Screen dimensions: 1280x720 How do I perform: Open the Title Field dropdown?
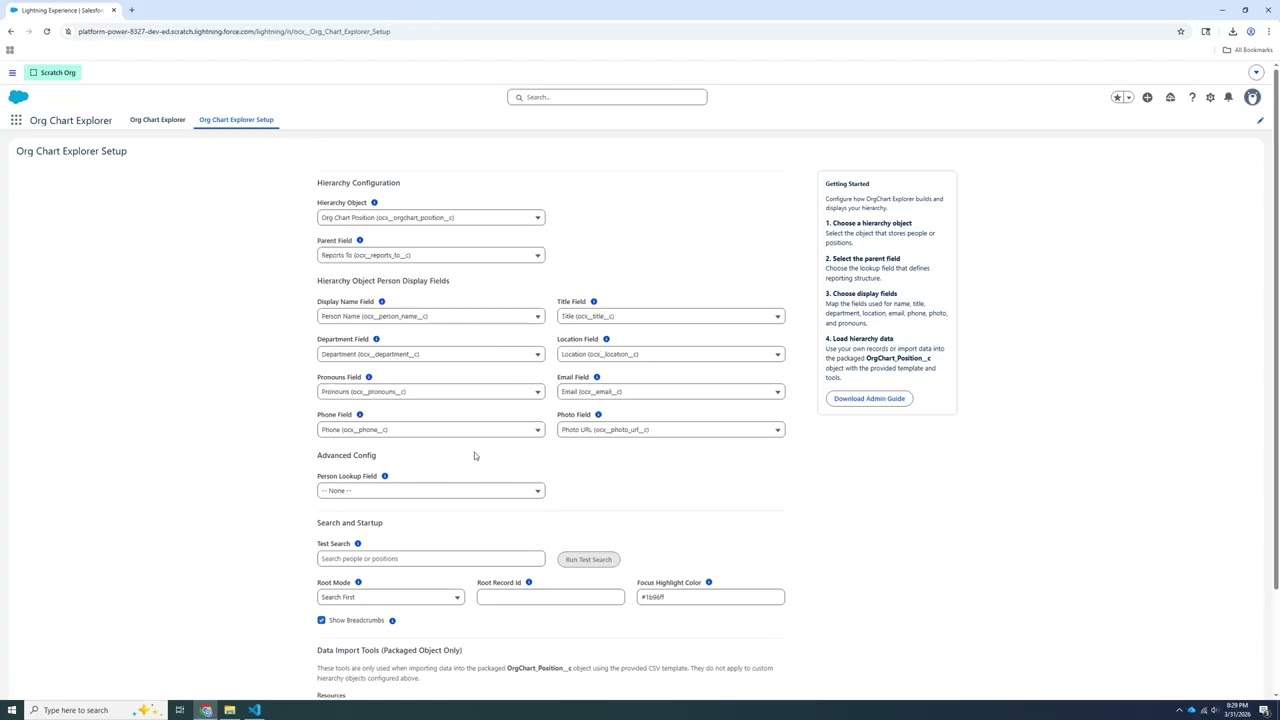coord(671,316)
